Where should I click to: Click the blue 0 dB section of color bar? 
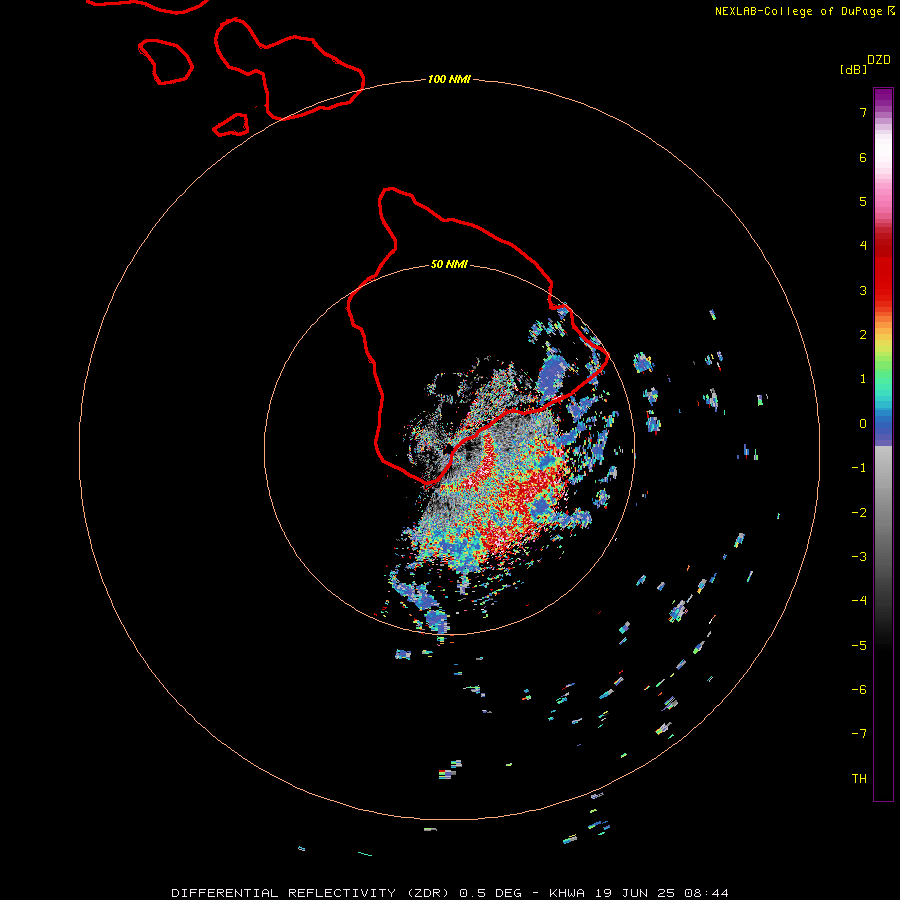point(883,424)
